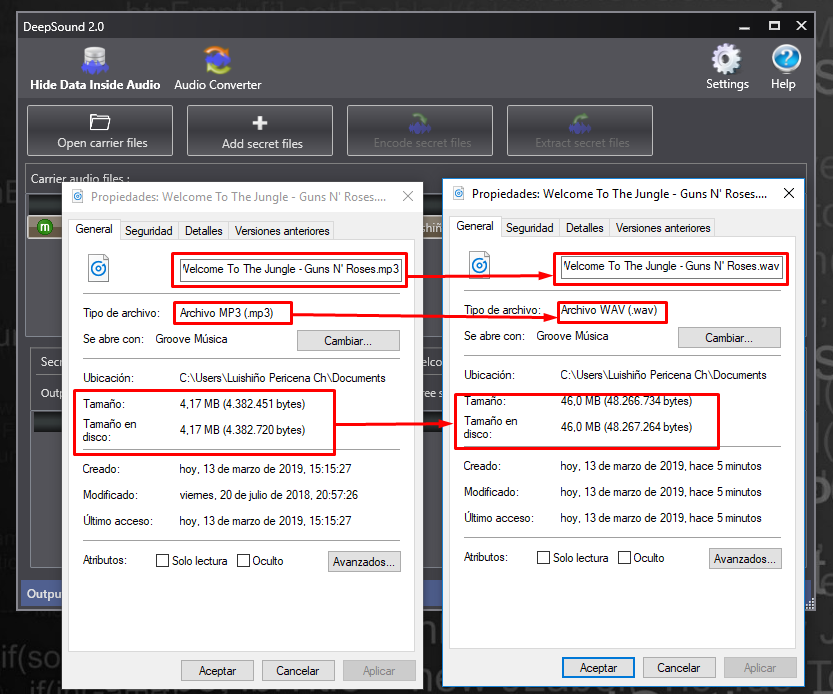Click Add secret files button
The image size is (833, 694).
[x=260, y=131]
